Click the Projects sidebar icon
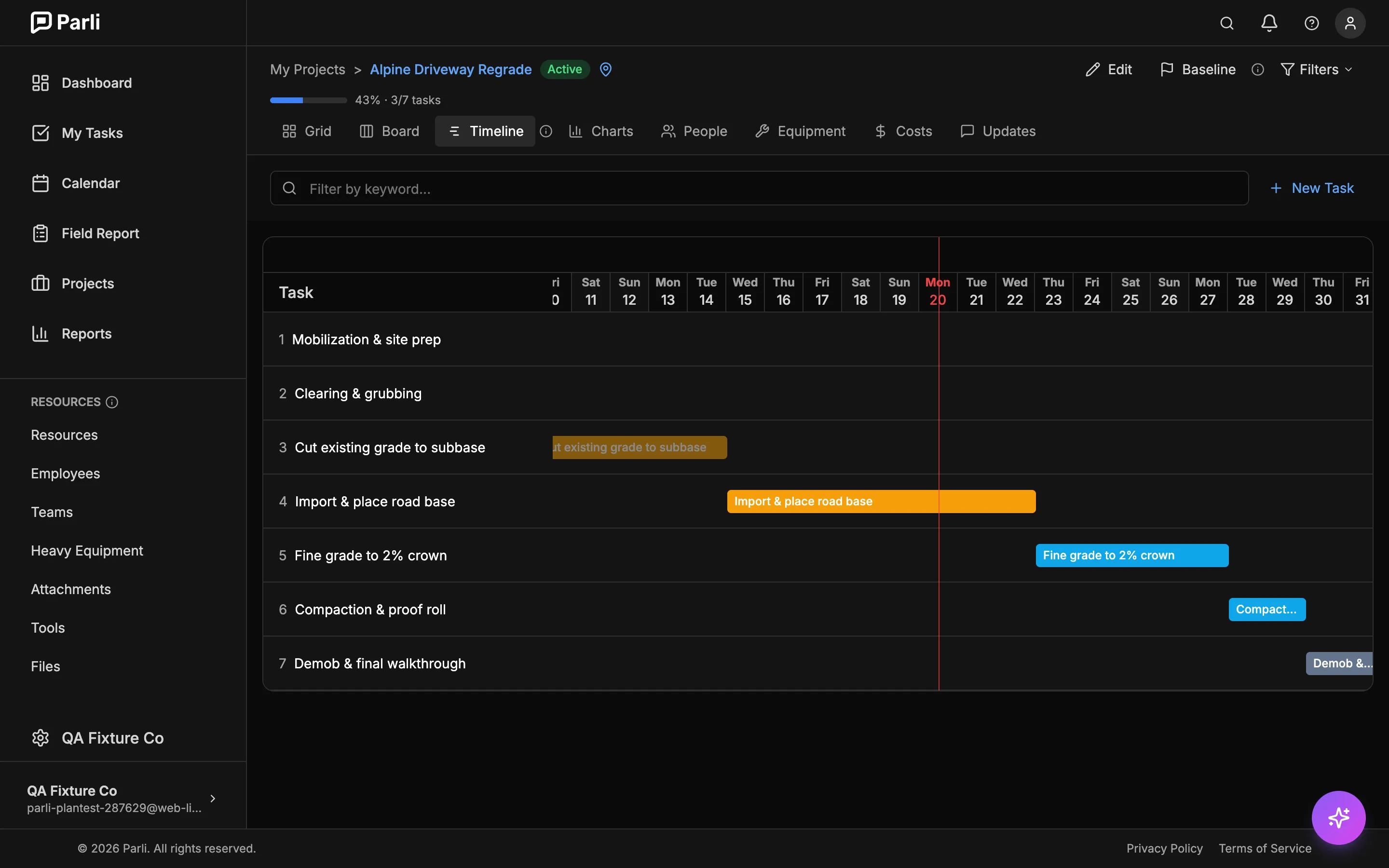1389x868 pixels. click(40, 284)
